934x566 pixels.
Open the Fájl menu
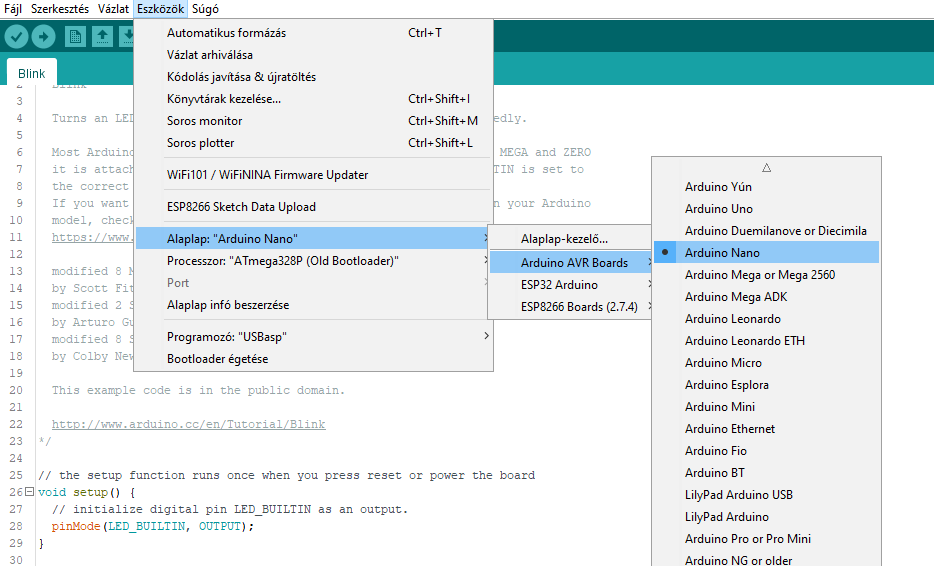point(13,9)
